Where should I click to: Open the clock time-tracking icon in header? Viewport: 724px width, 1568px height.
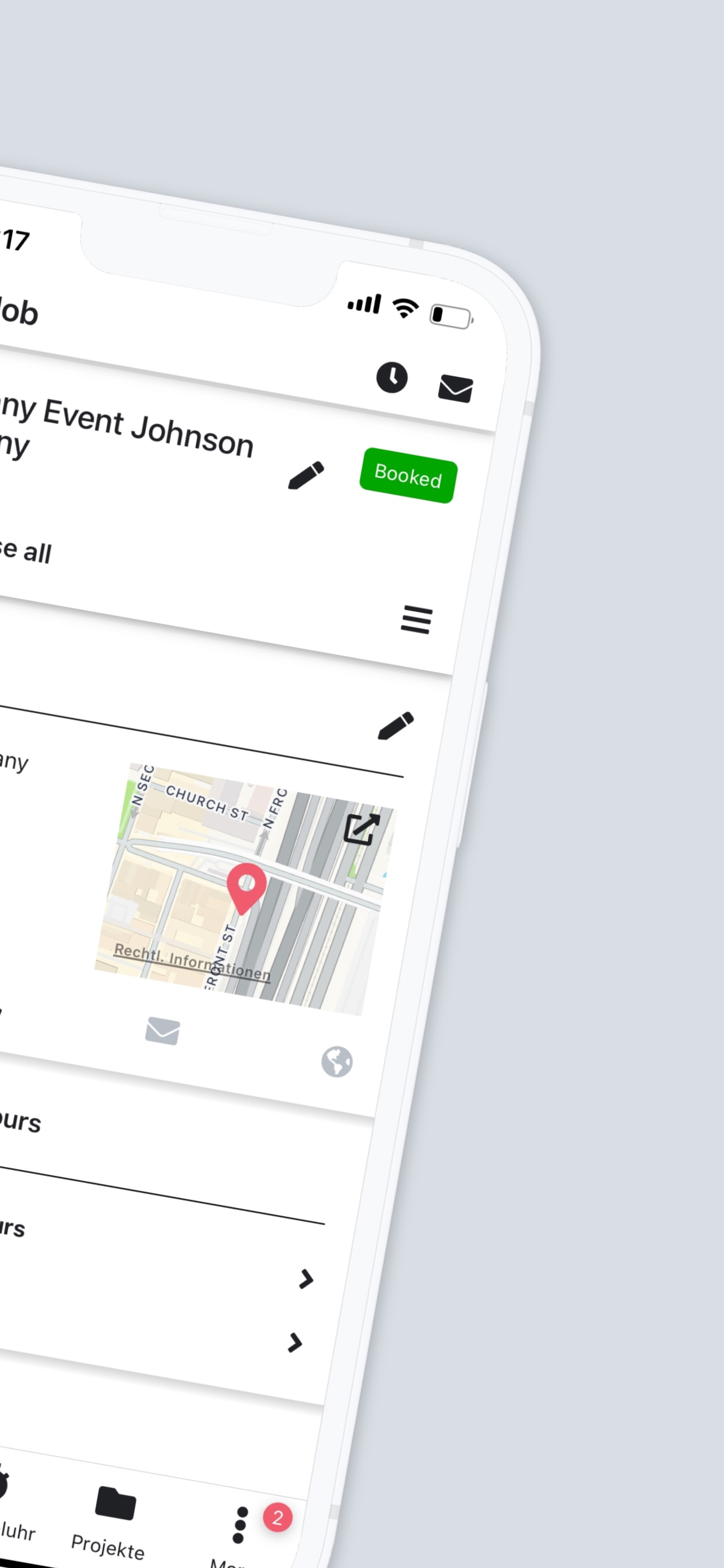(x=391, y=377)
